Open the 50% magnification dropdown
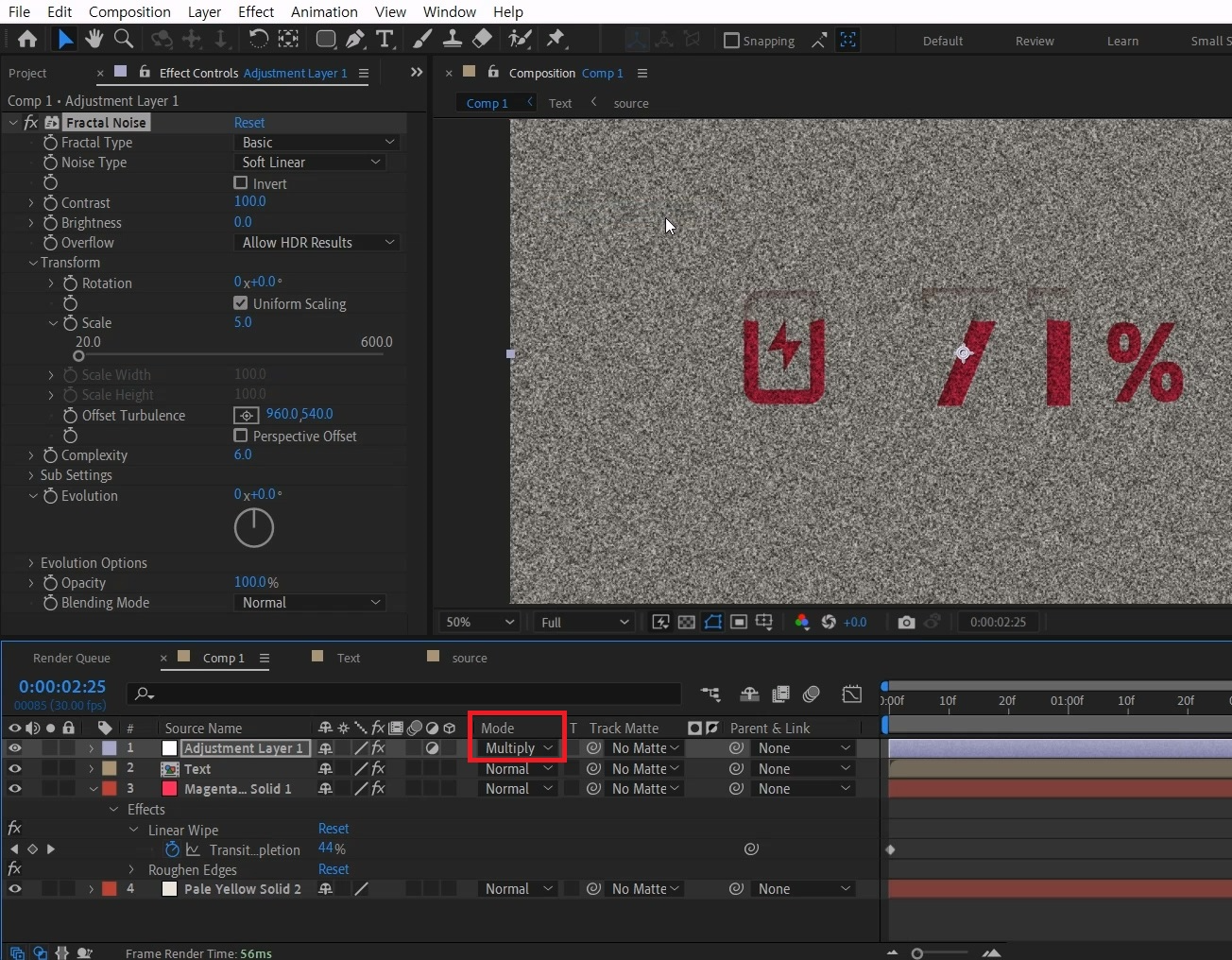 click(x=480, y=622)
